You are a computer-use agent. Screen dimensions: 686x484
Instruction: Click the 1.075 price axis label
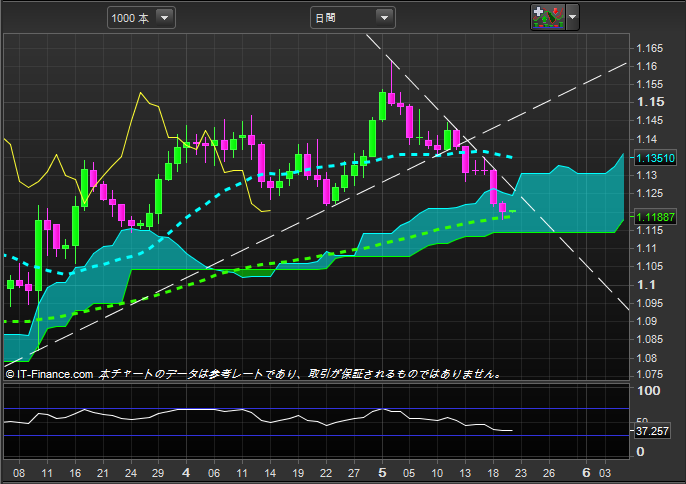point(650,374)
